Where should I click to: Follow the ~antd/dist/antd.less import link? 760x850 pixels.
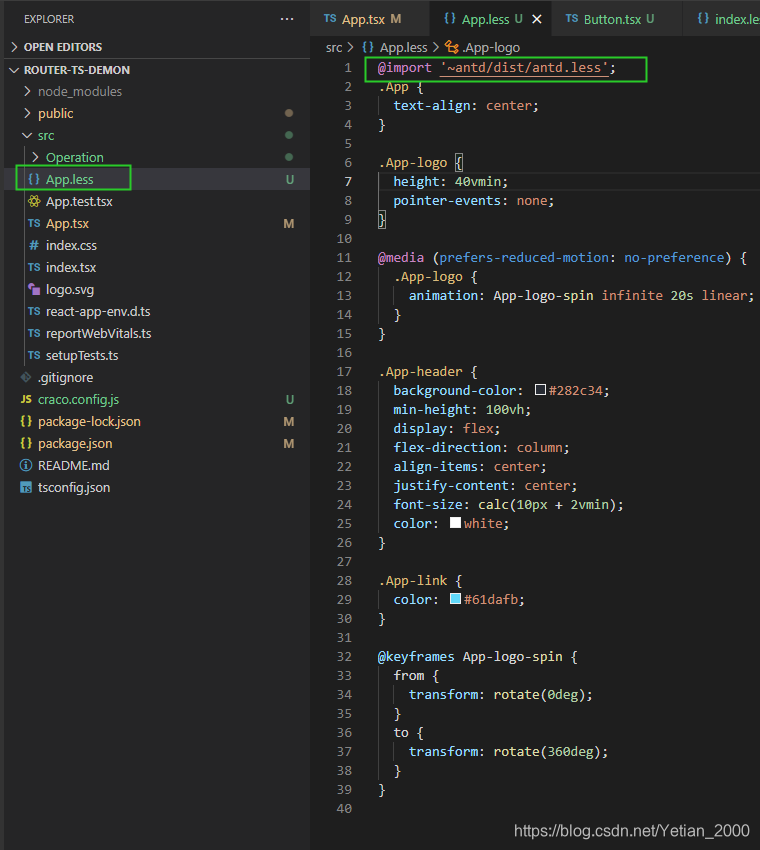point(524,68)
